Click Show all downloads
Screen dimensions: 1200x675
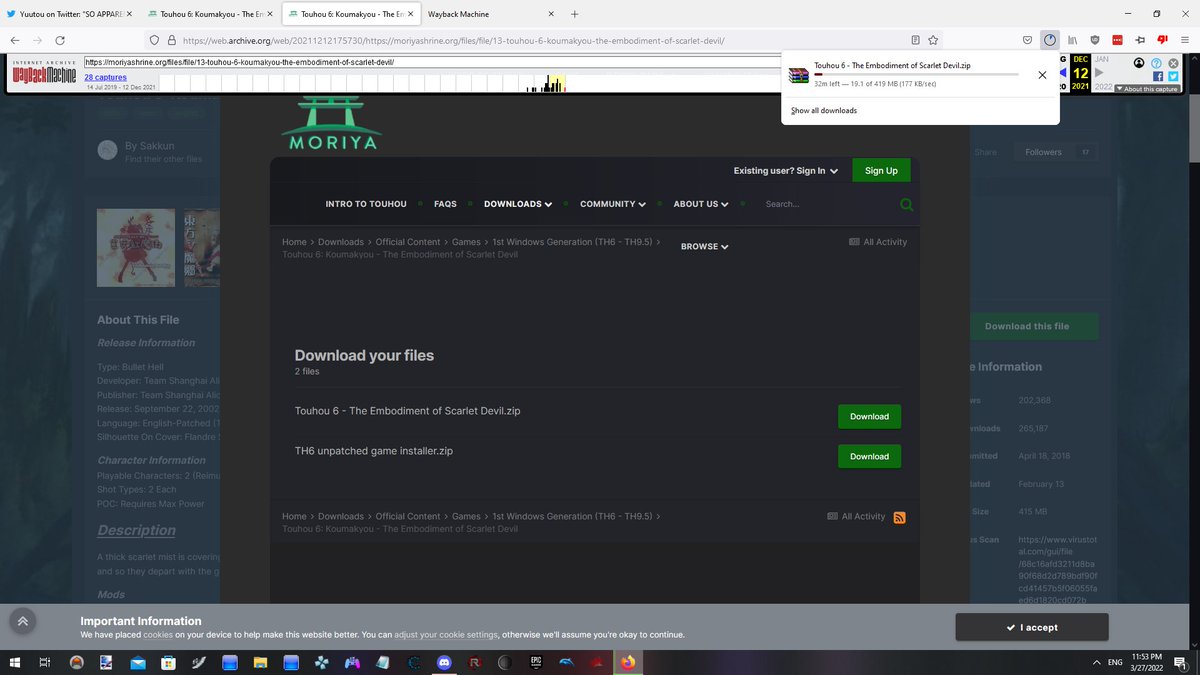tap(824, 110)
